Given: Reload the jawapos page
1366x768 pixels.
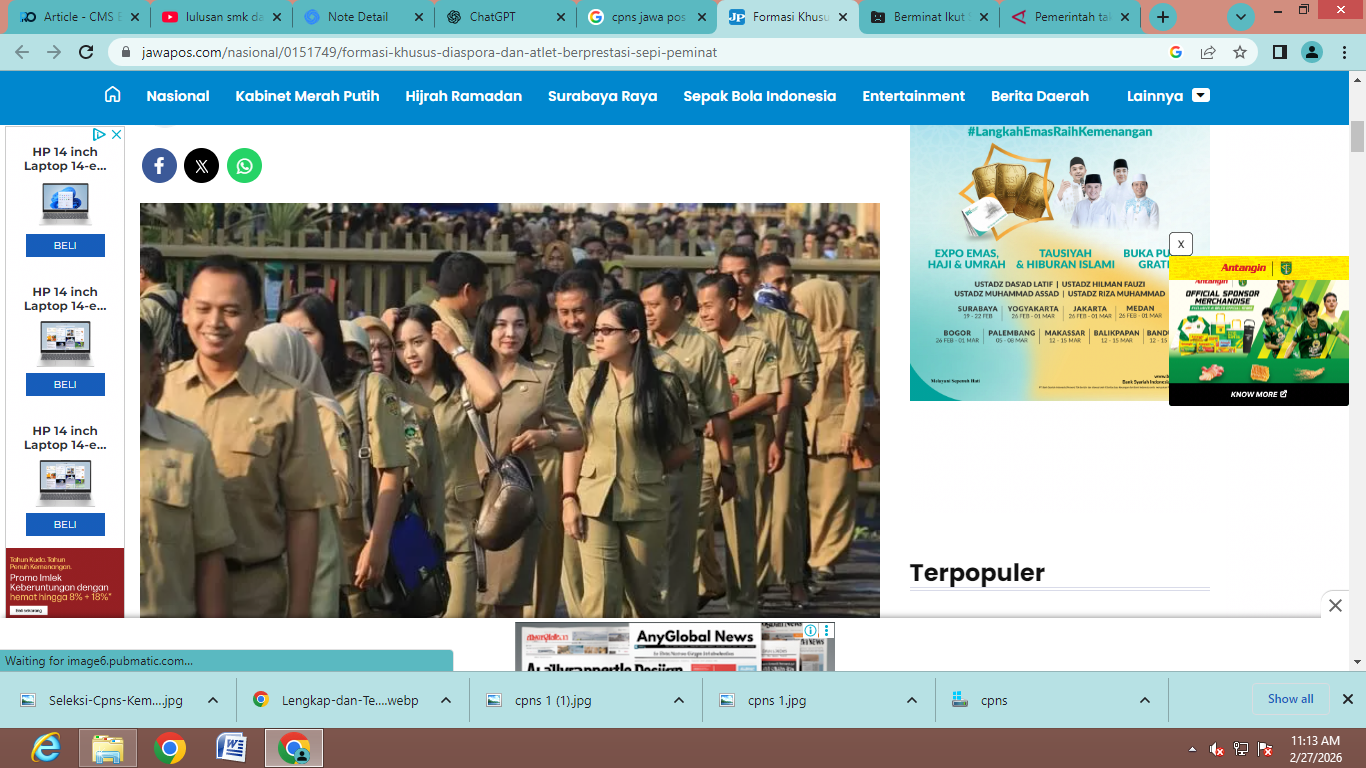Looking at the screenshot, I should pyautogui.click(x=86, y=52).
